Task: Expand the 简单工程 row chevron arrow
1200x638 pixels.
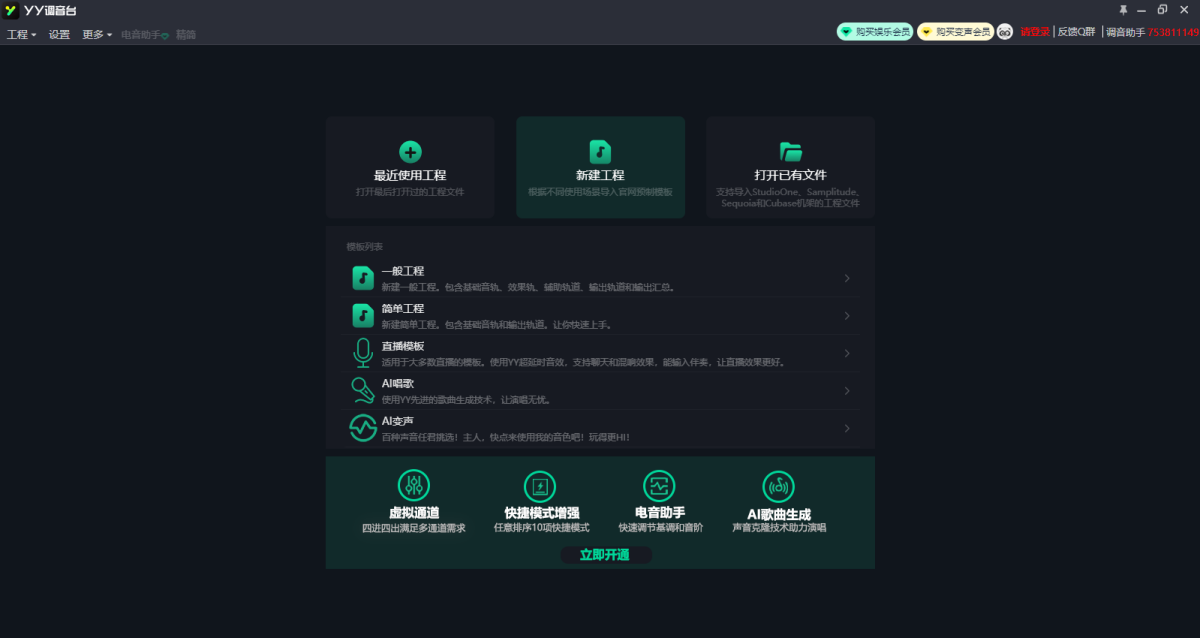Action: pos(847,316)
